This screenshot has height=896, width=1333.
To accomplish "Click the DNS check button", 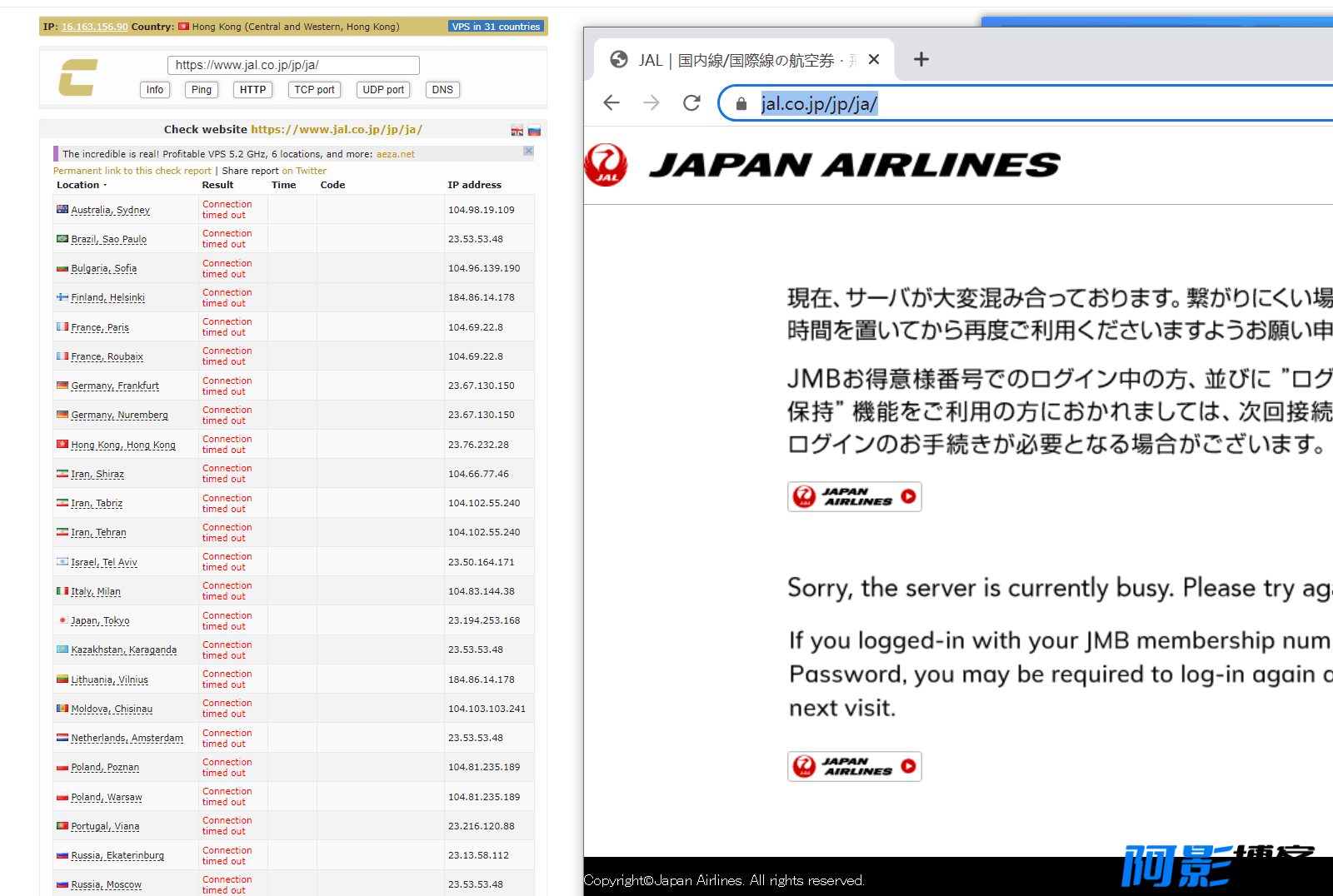I will (442, 90).
